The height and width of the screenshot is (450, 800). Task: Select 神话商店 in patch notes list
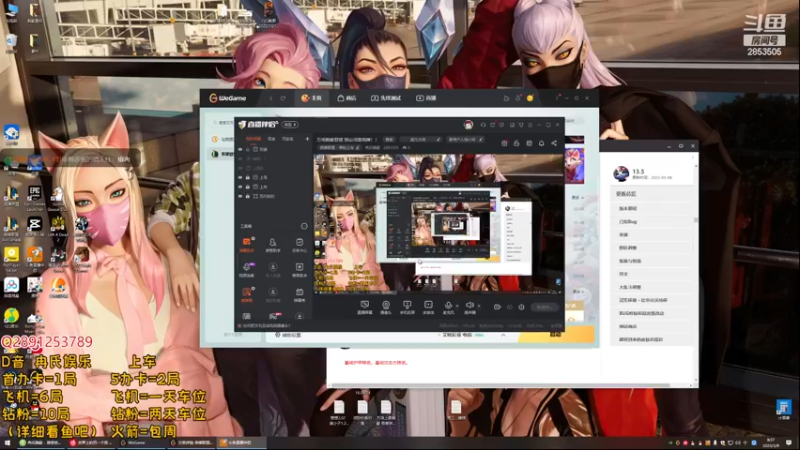pyautogui.click(x=628, y=327)
